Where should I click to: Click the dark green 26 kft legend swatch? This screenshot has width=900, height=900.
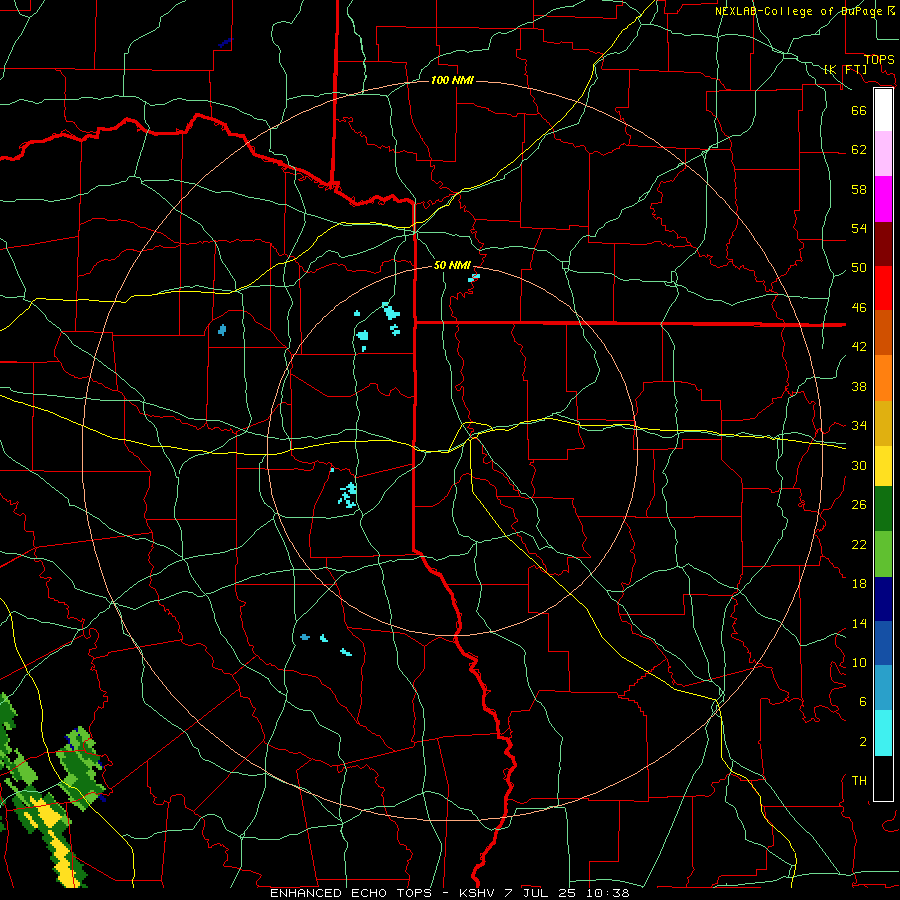click(x=883, y=509)
